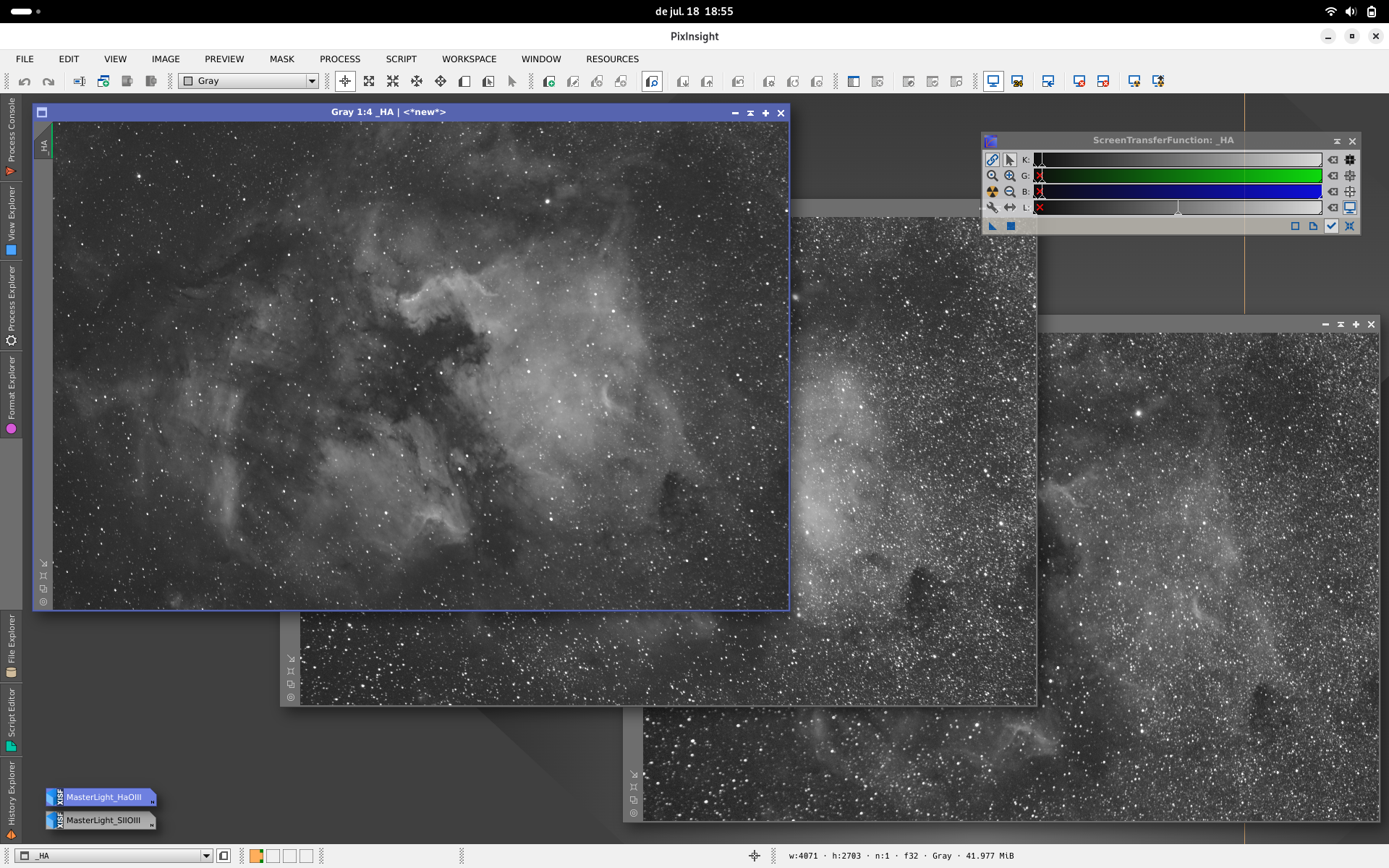Screen dimensions: 1389x868
Task: Open the Gray channel dropdown
Action: pyautogui.click(x=248, y=81)
